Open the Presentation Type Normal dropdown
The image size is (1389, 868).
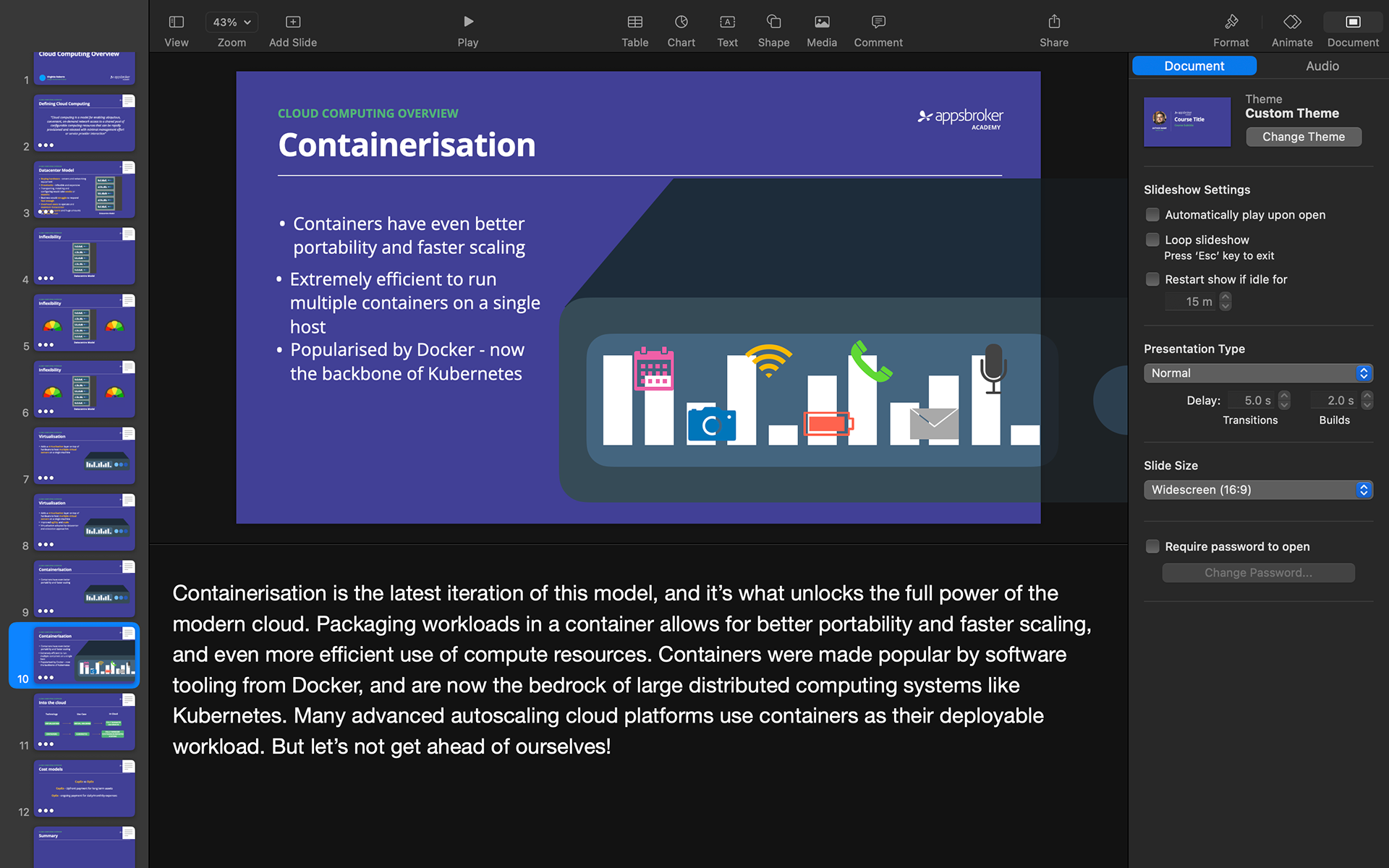[x=1257, y=373]
